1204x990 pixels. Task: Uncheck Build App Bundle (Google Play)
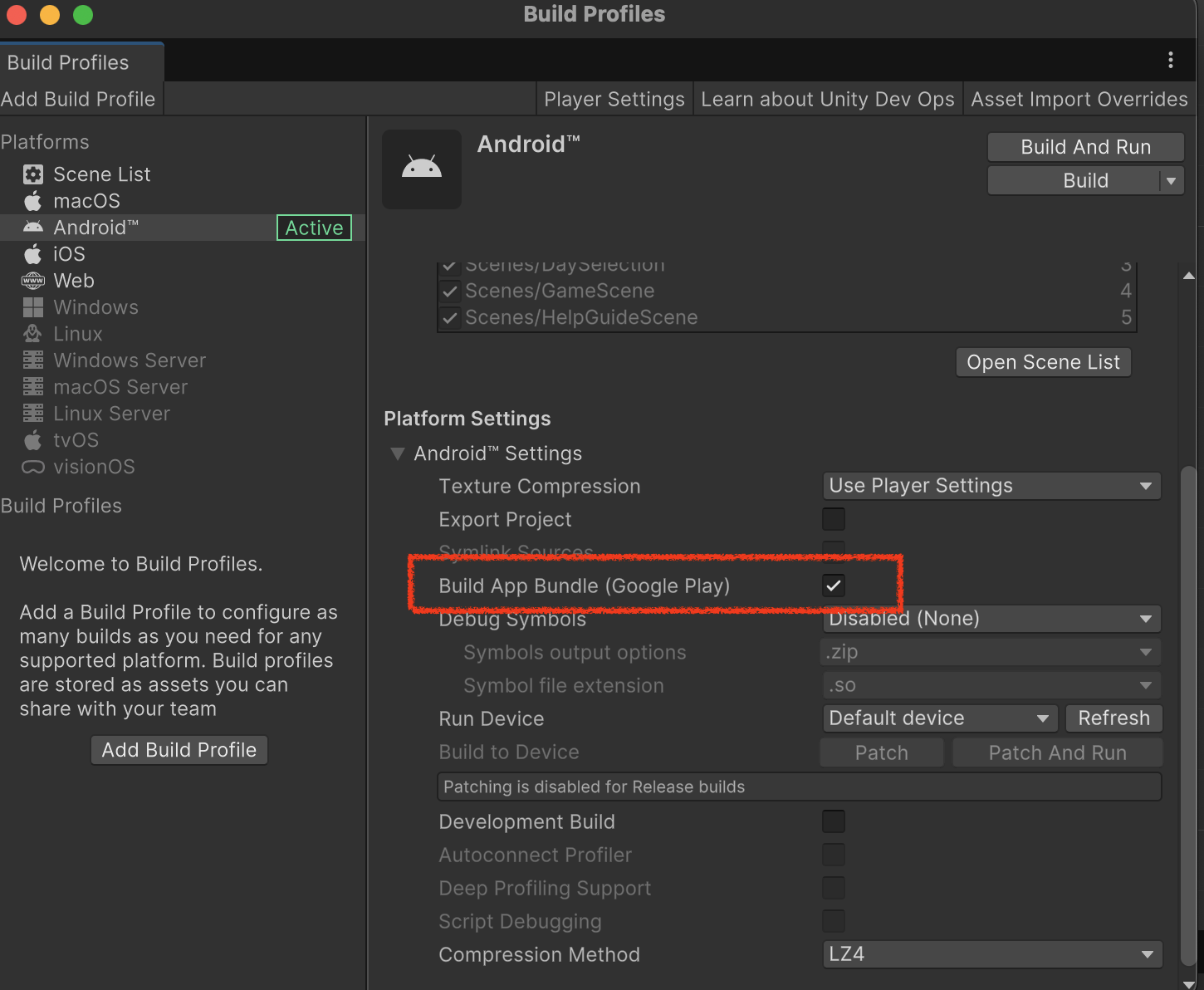[834, 586]
